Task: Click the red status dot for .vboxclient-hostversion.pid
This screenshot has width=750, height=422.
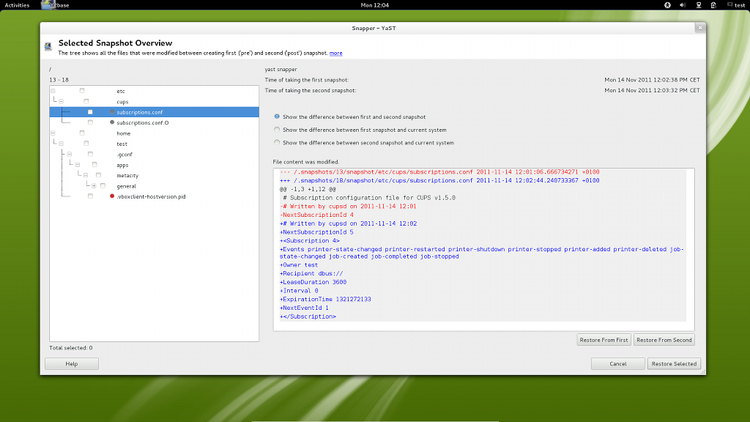Action: (x=112, y=196)
